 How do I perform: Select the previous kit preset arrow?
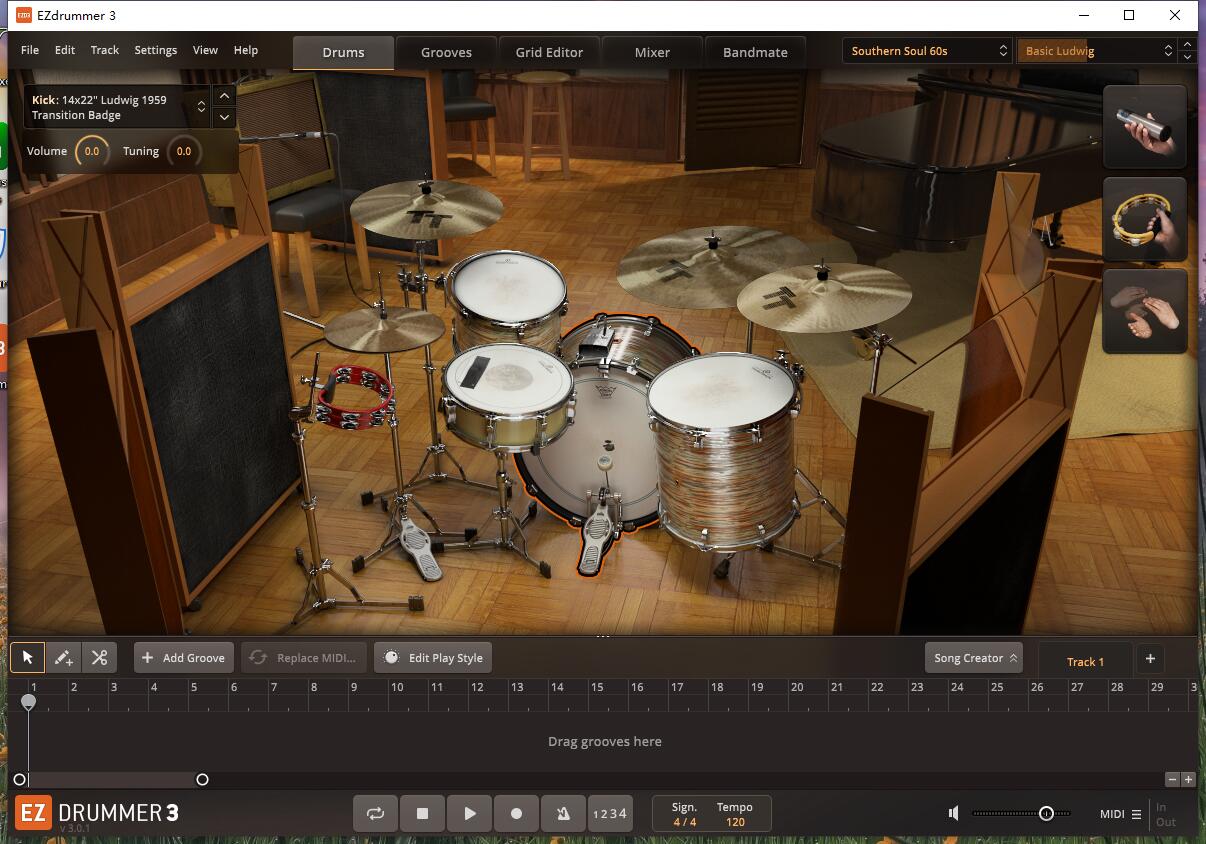coord(1187,44)
